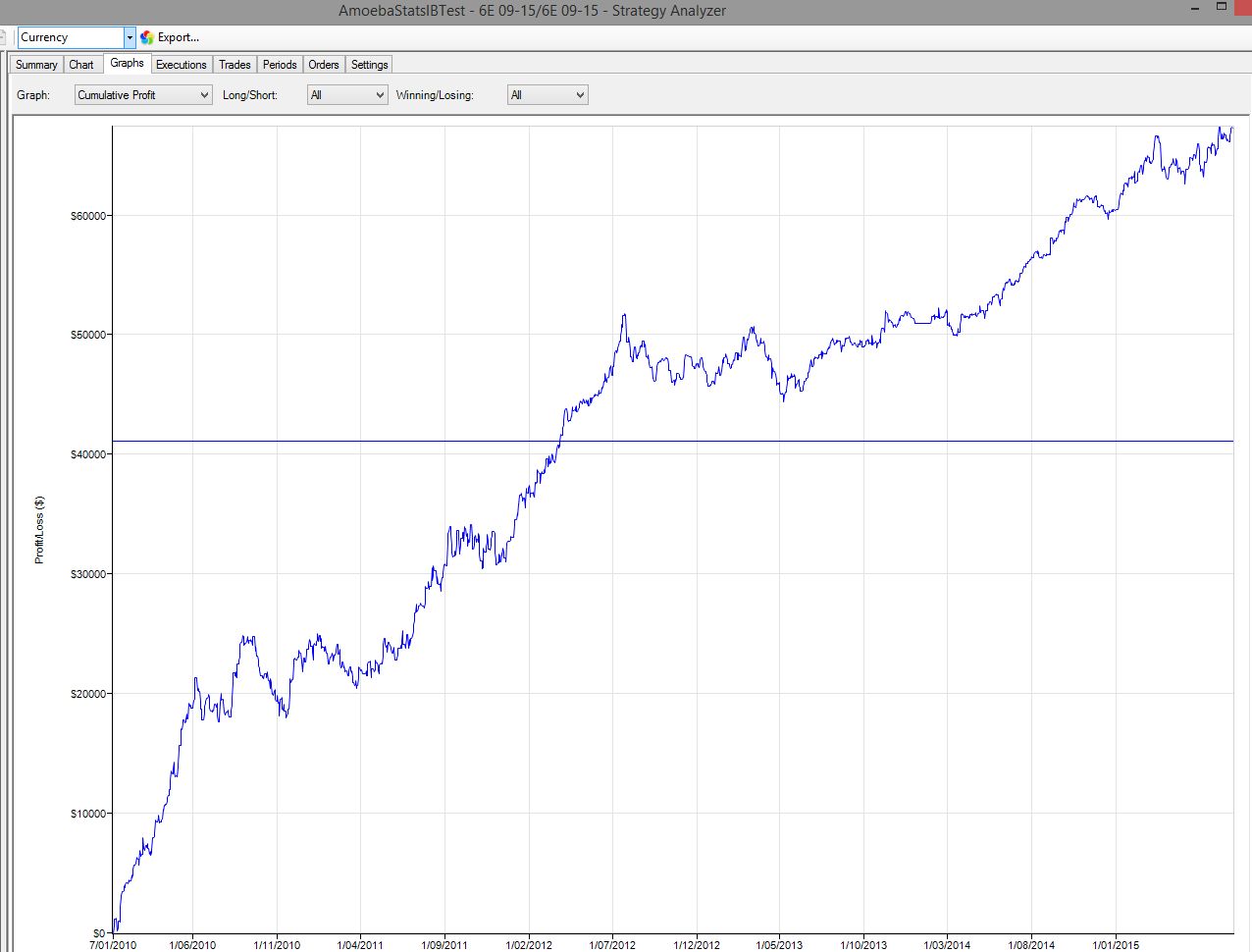Click the 1/03/2014 date label
1252x952 pixels.
click(947, 945)
